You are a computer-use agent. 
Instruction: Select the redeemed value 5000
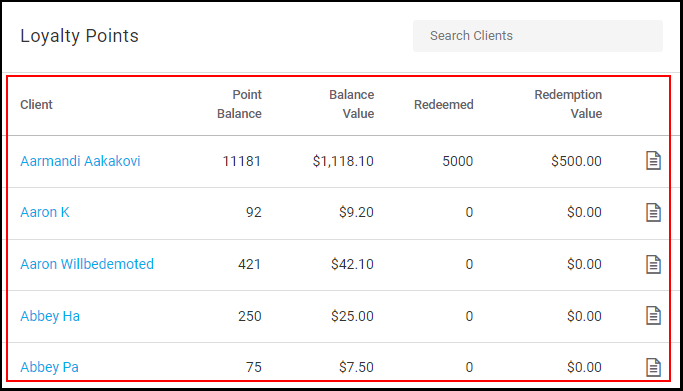point(458,161)
